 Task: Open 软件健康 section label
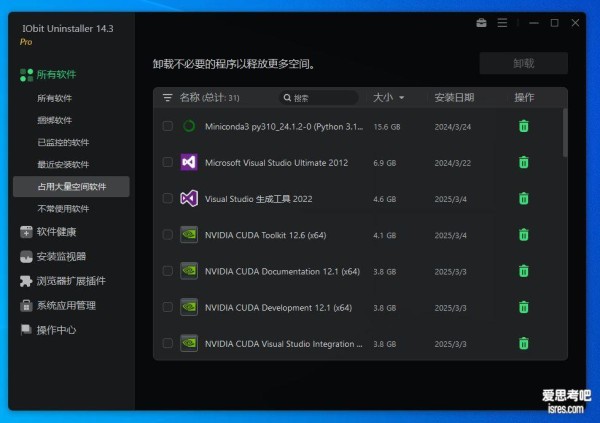56,232
